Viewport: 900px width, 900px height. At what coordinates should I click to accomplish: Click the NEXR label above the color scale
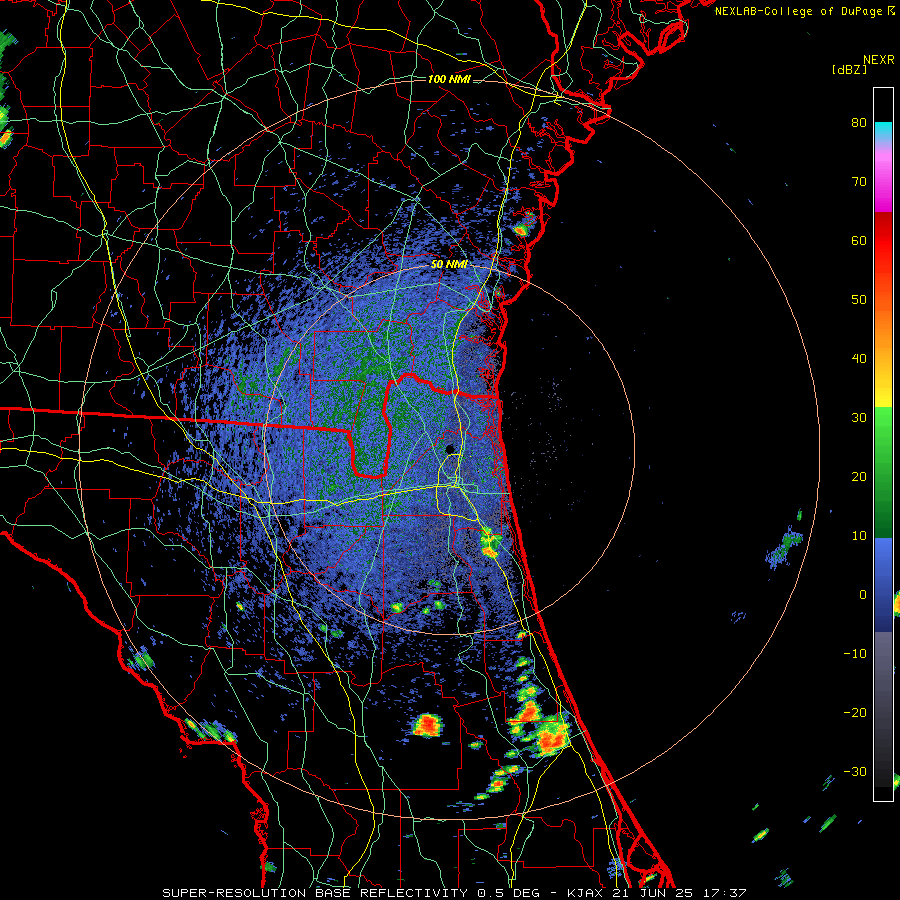pyautogui.click(x=879, y=60)
